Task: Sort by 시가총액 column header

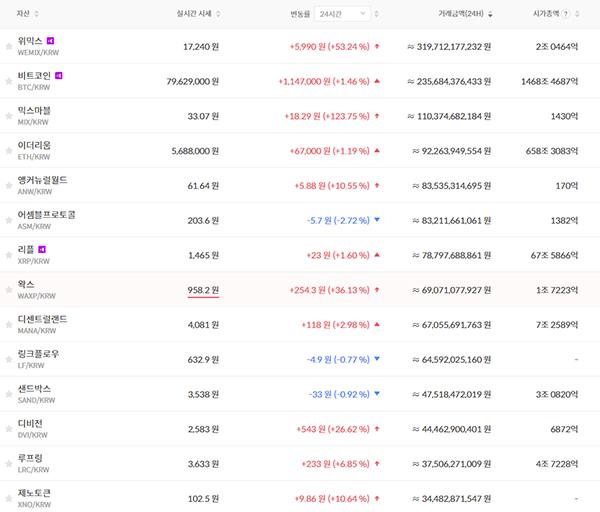Action: pyautogui.click(x=544, y=14)
